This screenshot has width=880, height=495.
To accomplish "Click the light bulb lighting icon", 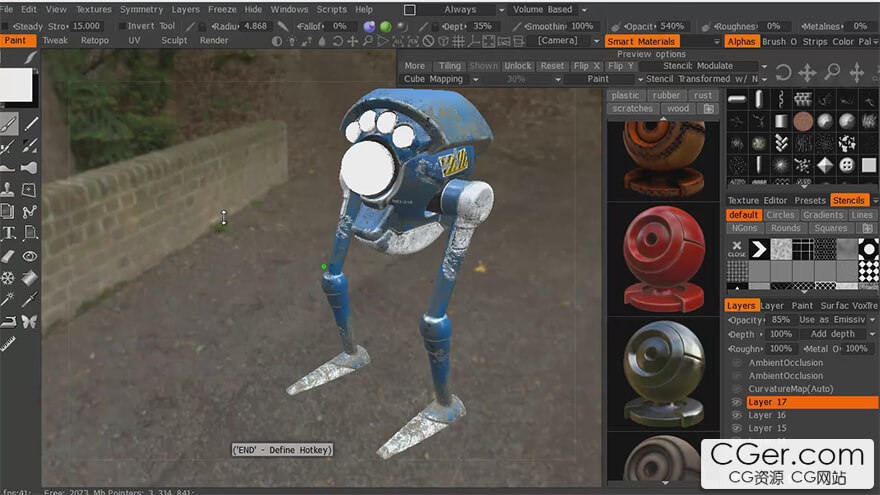I will point(292,41).
